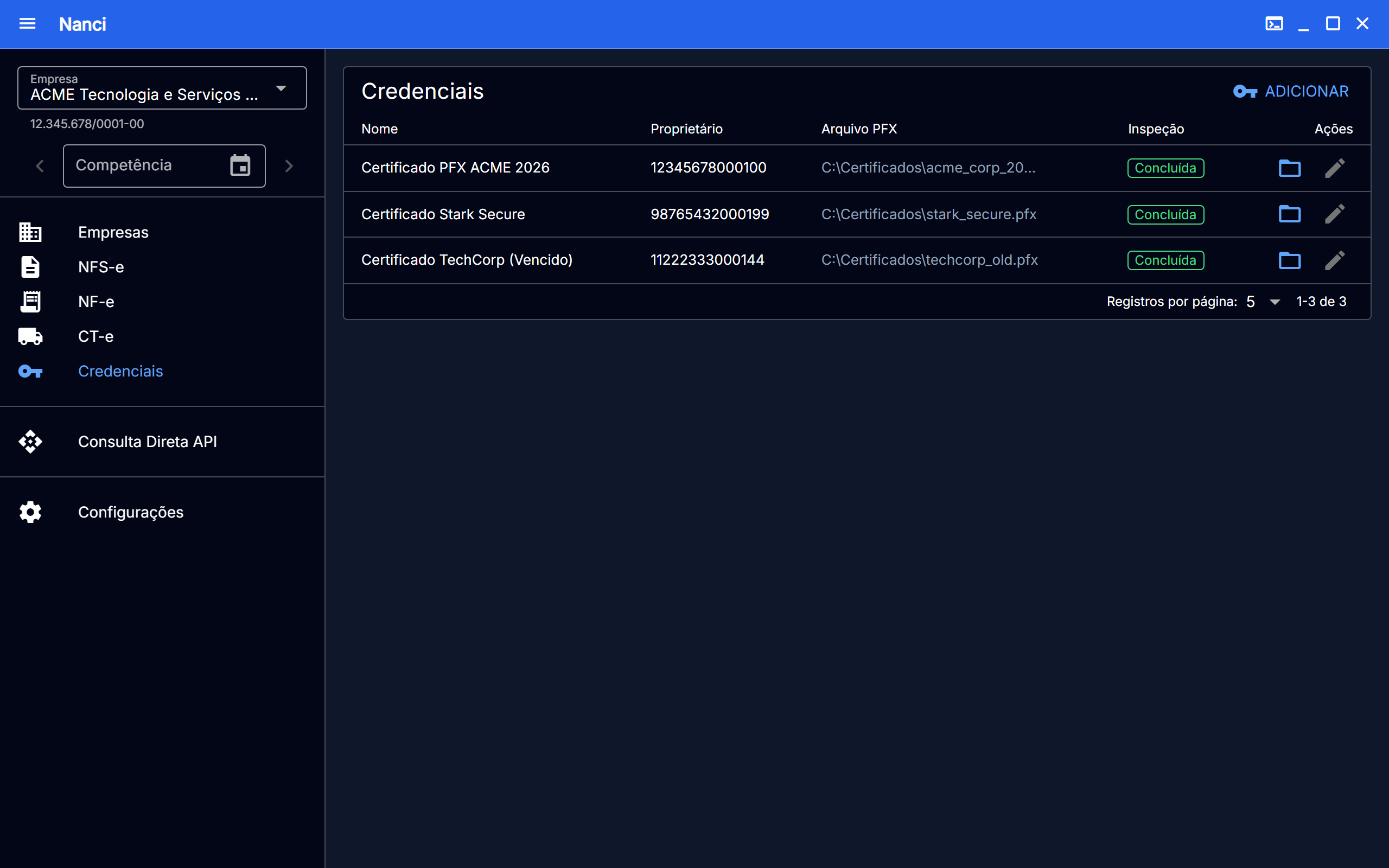Open Consulta Direta API page
The image size is (1389, 868).
coord(162,442)
